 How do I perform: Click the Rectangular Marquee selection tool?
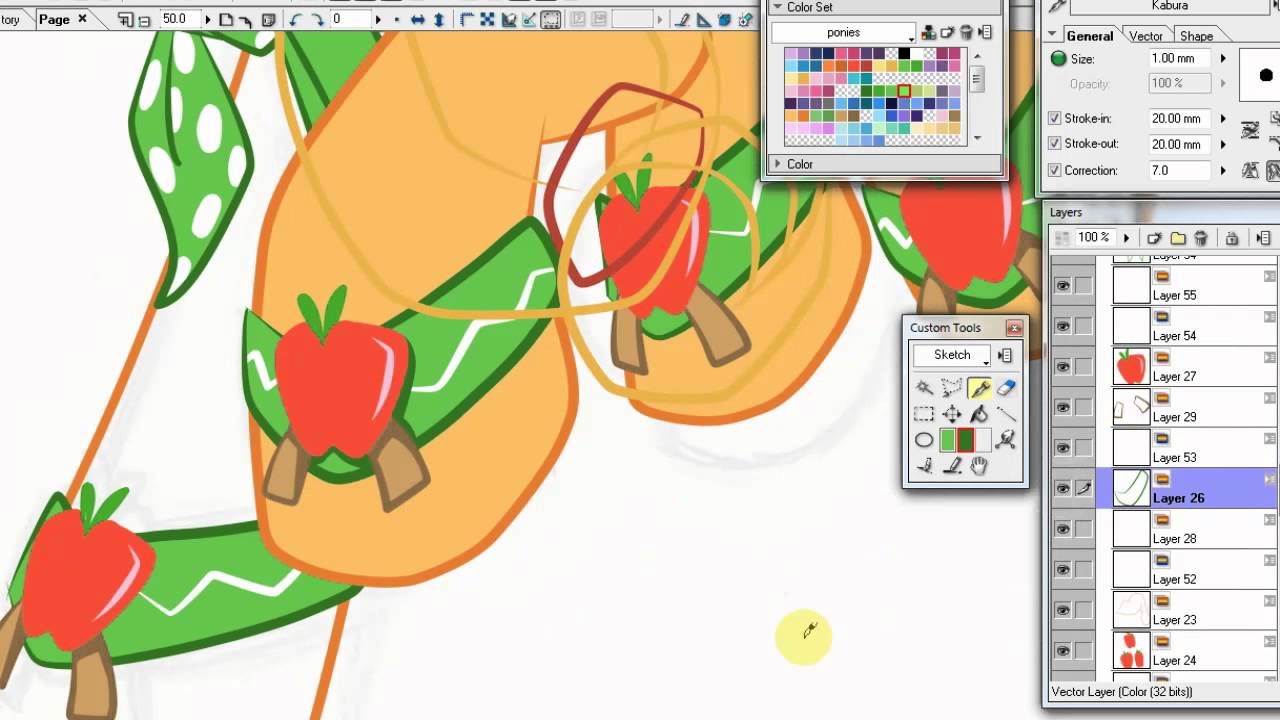click(x=924, y=414)
